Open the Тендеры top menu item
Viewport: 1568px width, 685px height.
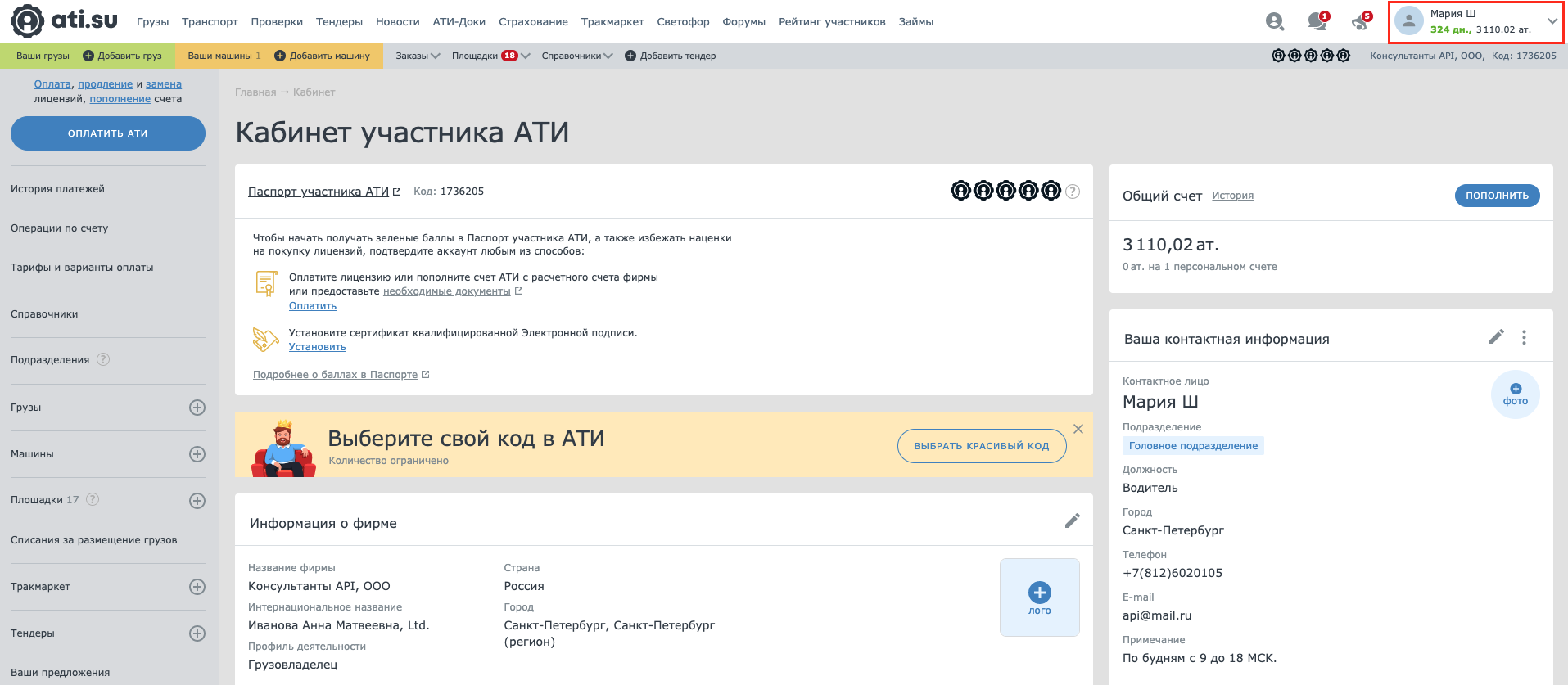(x=339, y=22)
